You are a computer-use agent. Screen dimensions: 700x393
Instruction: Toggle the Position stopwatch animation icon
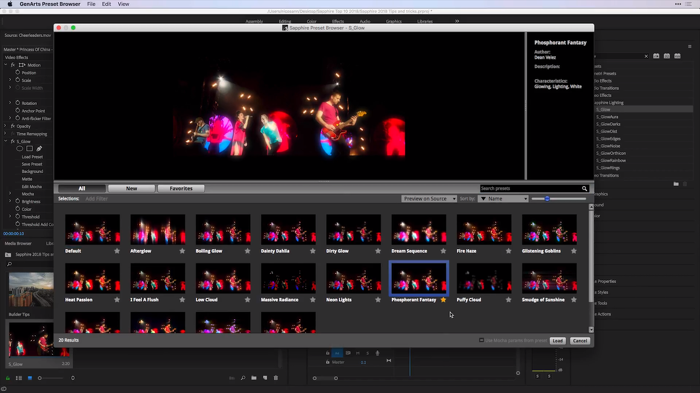tap(18, 72)
